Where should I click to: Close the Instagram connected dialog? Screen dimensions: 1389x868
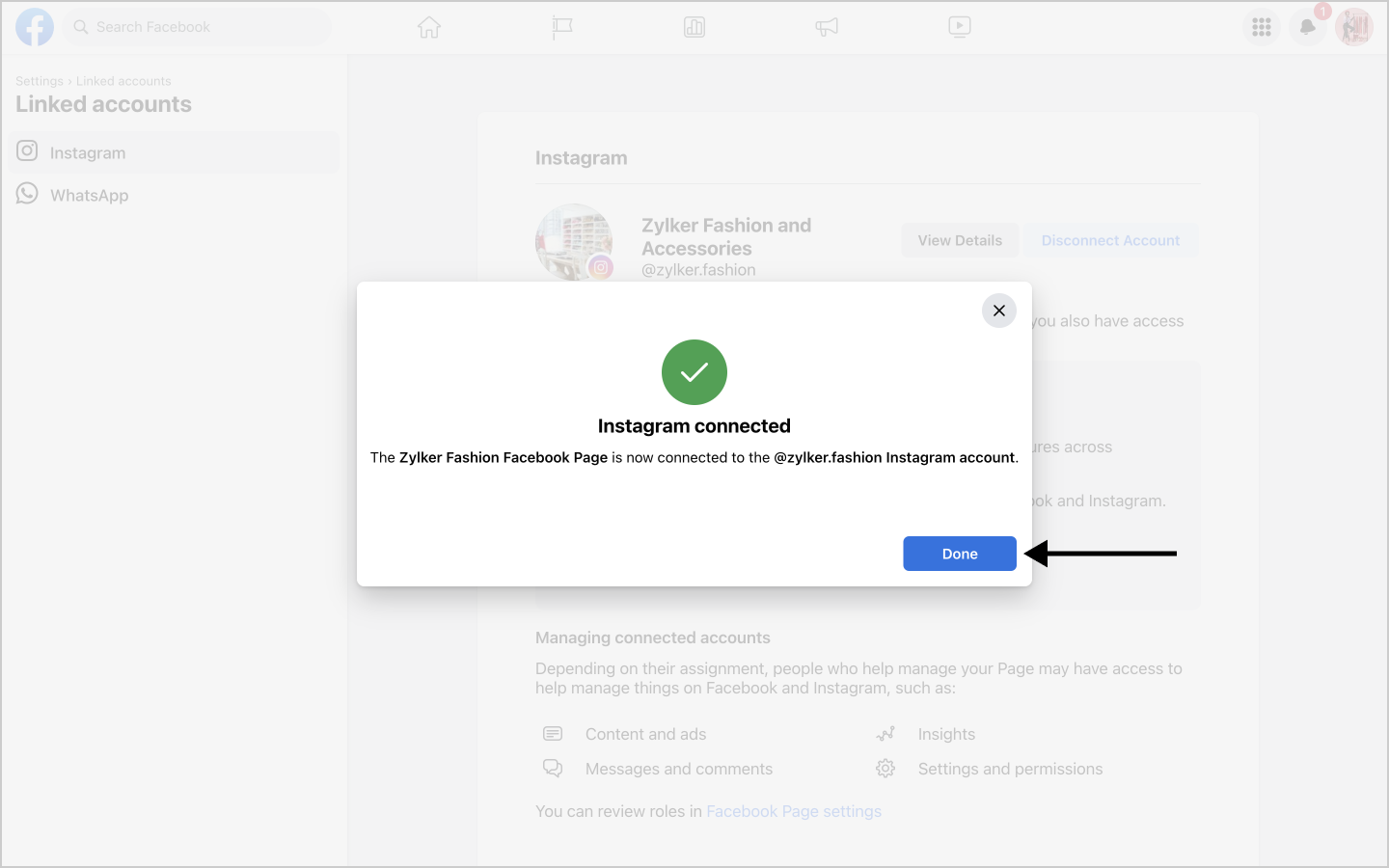point(999,311)
